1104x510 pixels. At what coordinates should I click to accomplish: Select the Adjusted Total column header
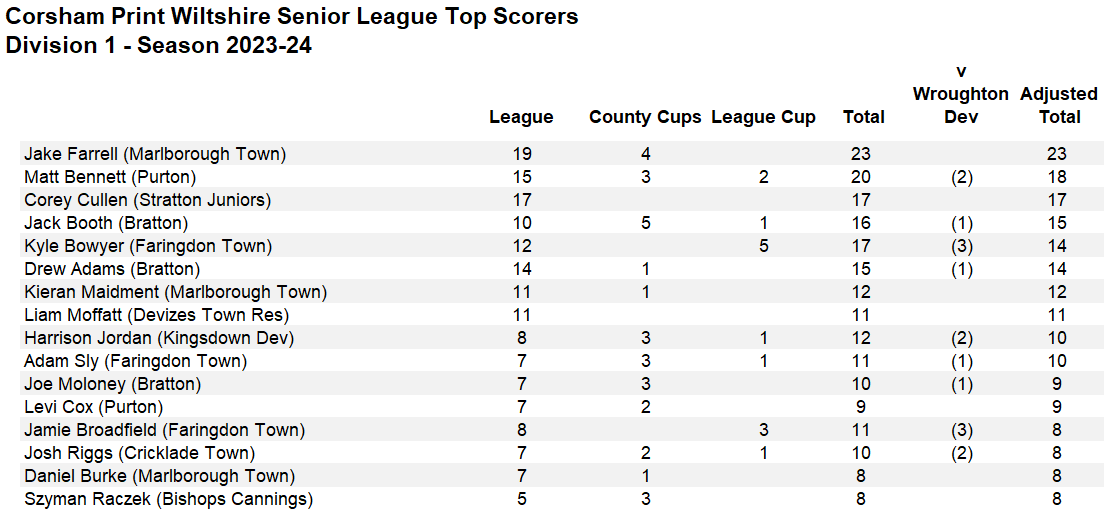pos(1059,105)
